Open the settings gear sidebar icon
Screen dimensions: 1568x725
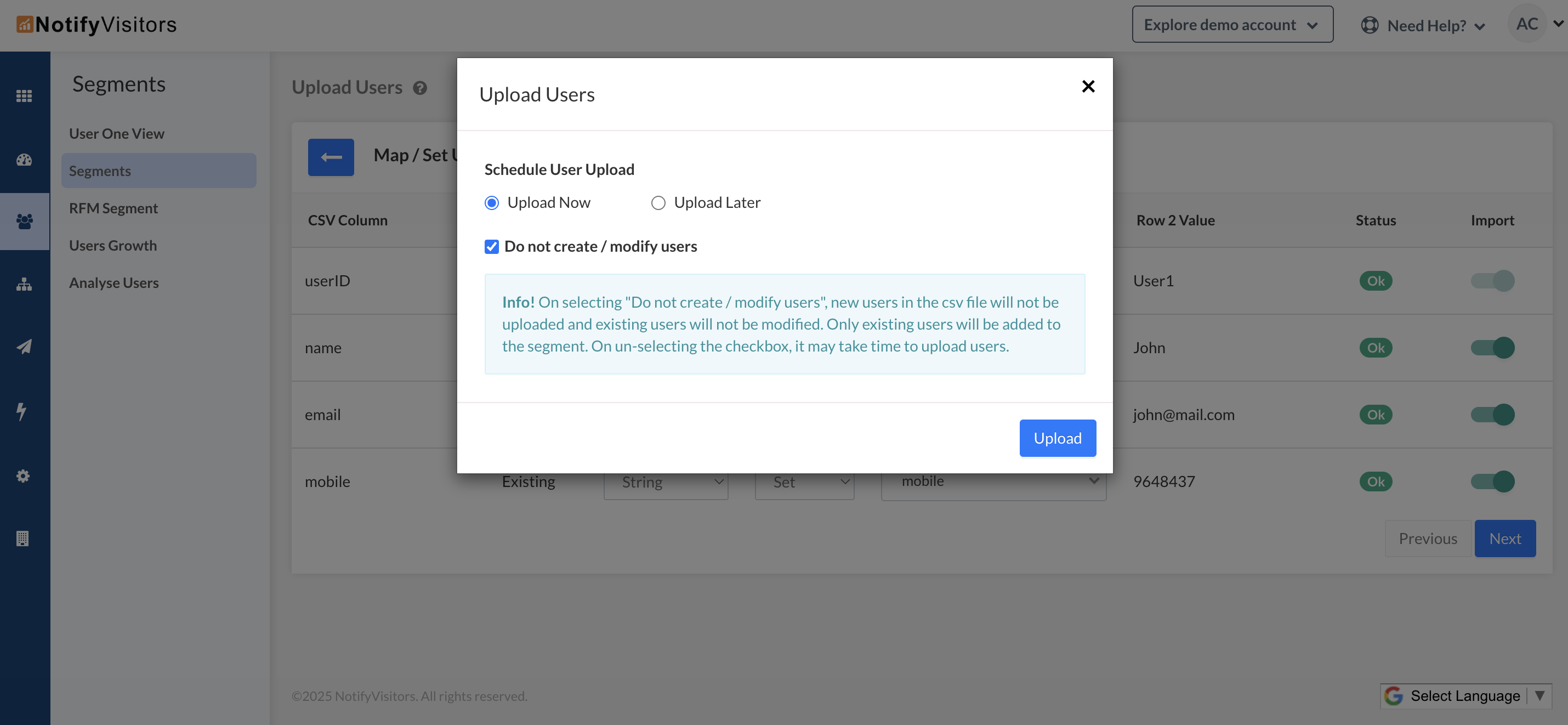click(23, 475)
